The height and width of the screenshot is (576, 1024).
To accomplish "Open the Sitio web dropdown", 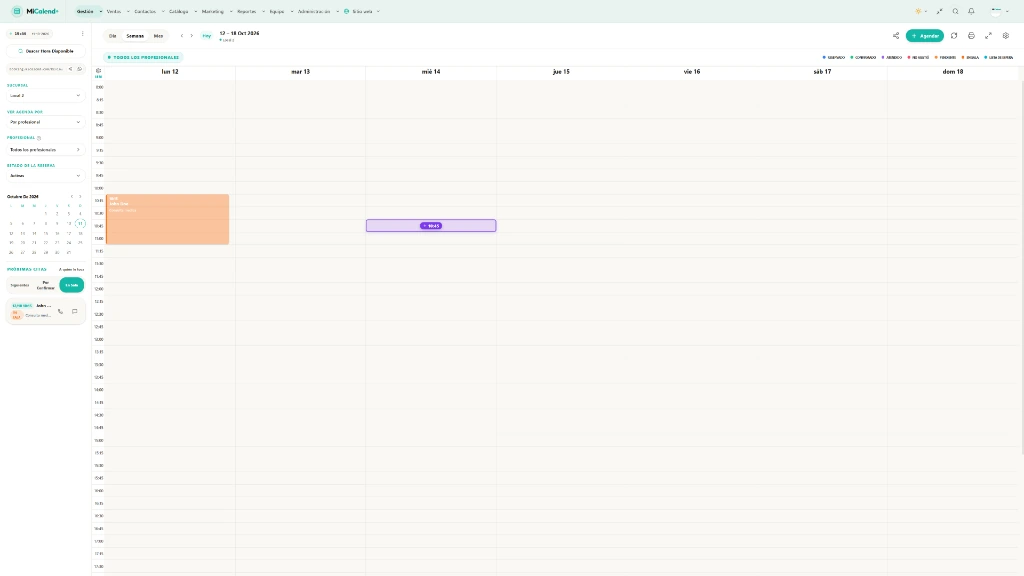I will pyautogui.click(x=362, y=11).
